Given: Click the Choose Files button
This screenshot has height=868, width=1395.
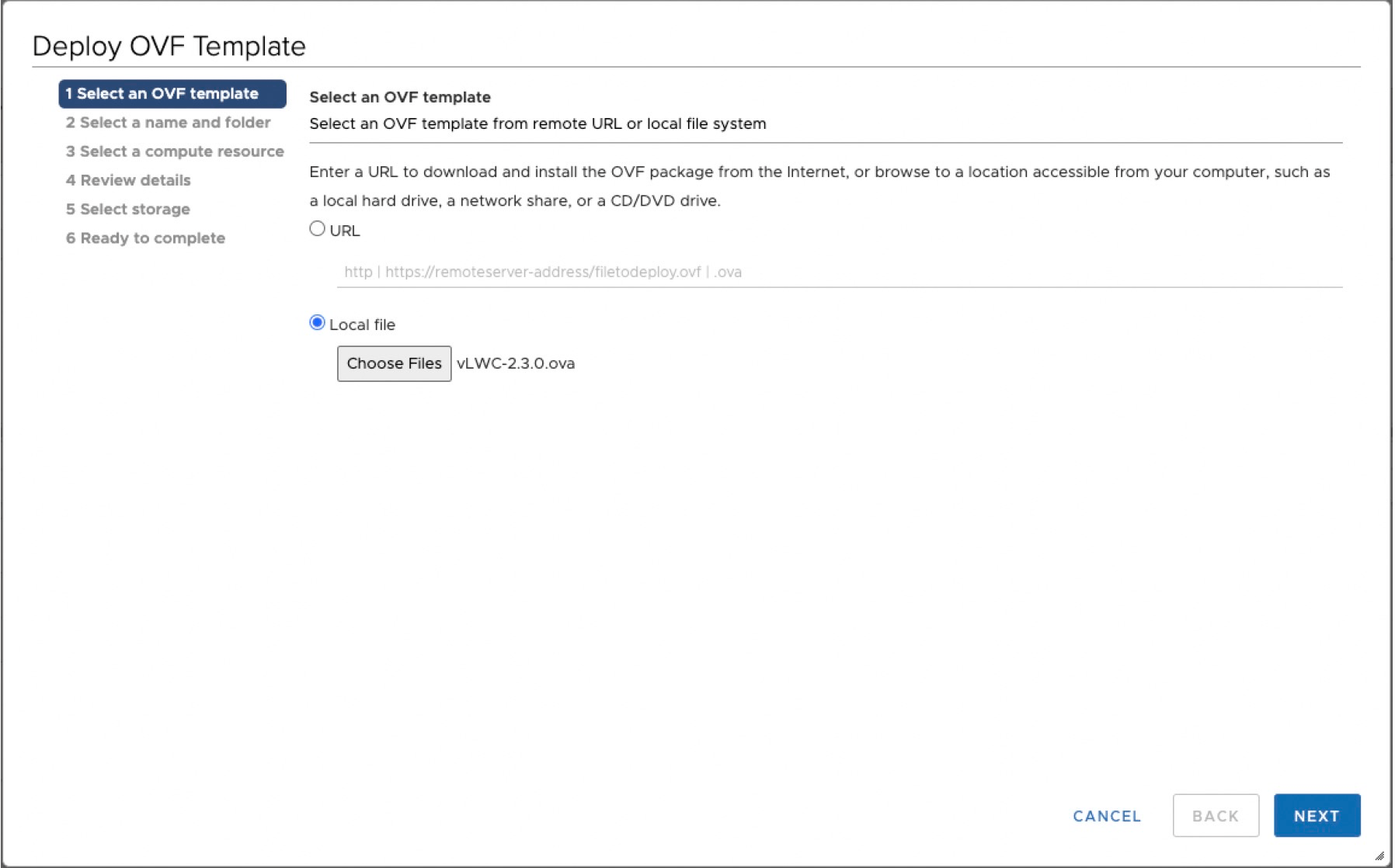Looking at the screenshot, I should pyautogui.click(x=394, y=363).
